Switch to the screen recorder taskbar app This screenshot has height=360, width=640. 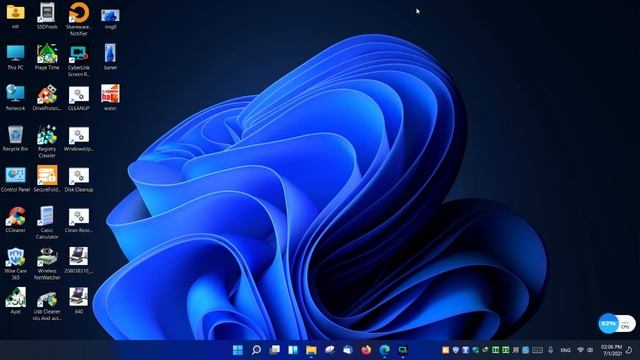tap(403, 350)
